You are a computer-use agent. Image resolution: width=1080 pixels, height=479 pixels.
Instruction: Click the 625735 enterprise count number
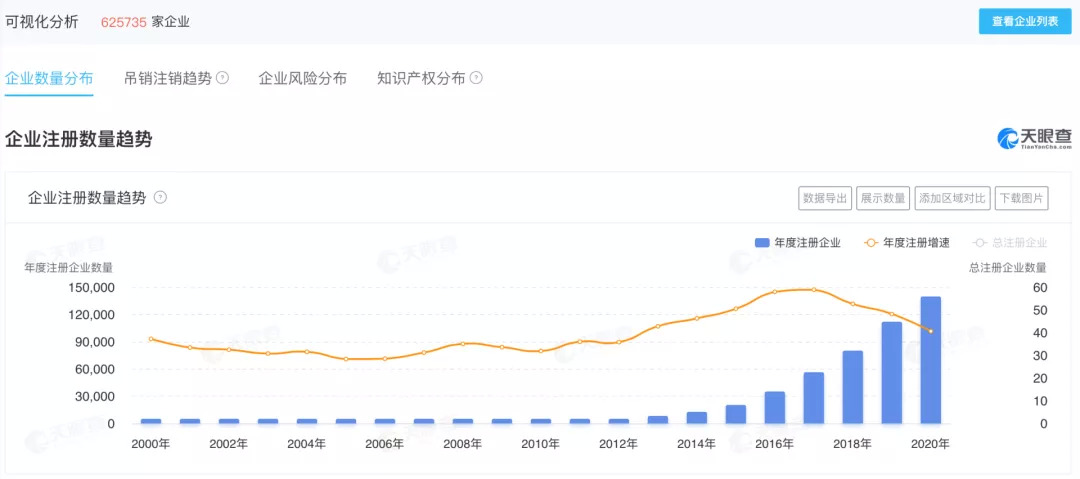(123, 22)
